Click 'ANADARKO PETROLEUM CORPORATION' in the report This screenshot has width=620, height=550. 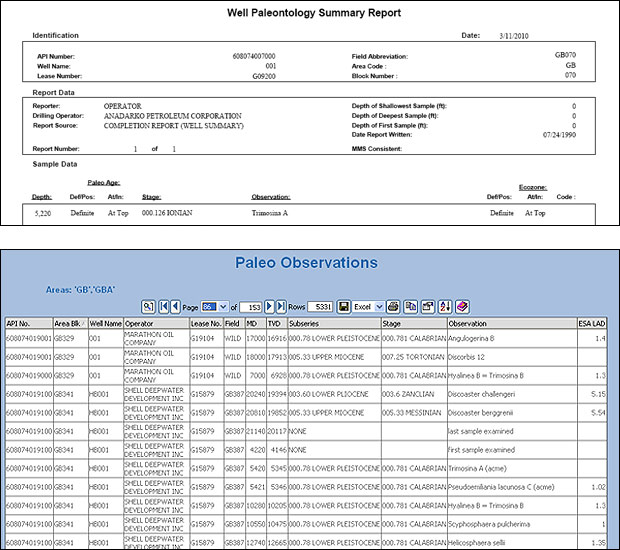173,116
